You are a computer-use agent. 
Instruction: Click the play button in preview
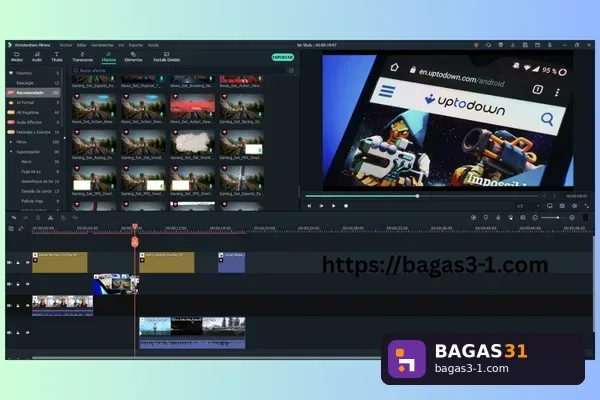click(334, 206)
